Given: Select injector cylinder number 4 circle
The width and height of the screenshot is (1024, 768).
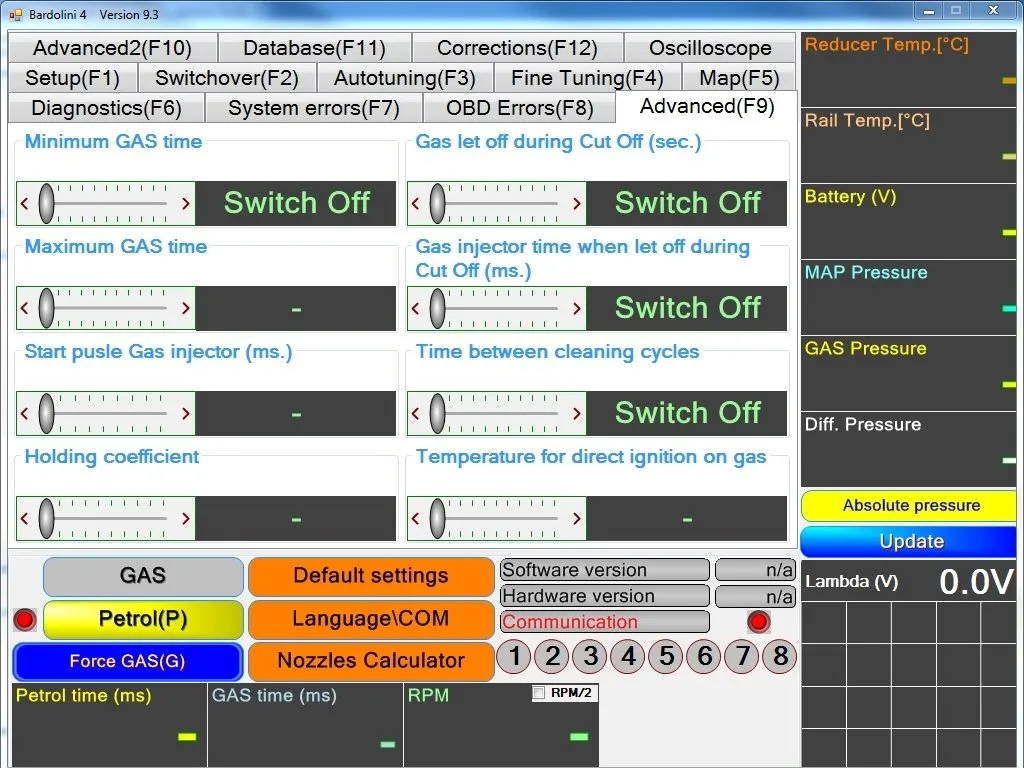Looking at the screenshot, I should [629, 656].
